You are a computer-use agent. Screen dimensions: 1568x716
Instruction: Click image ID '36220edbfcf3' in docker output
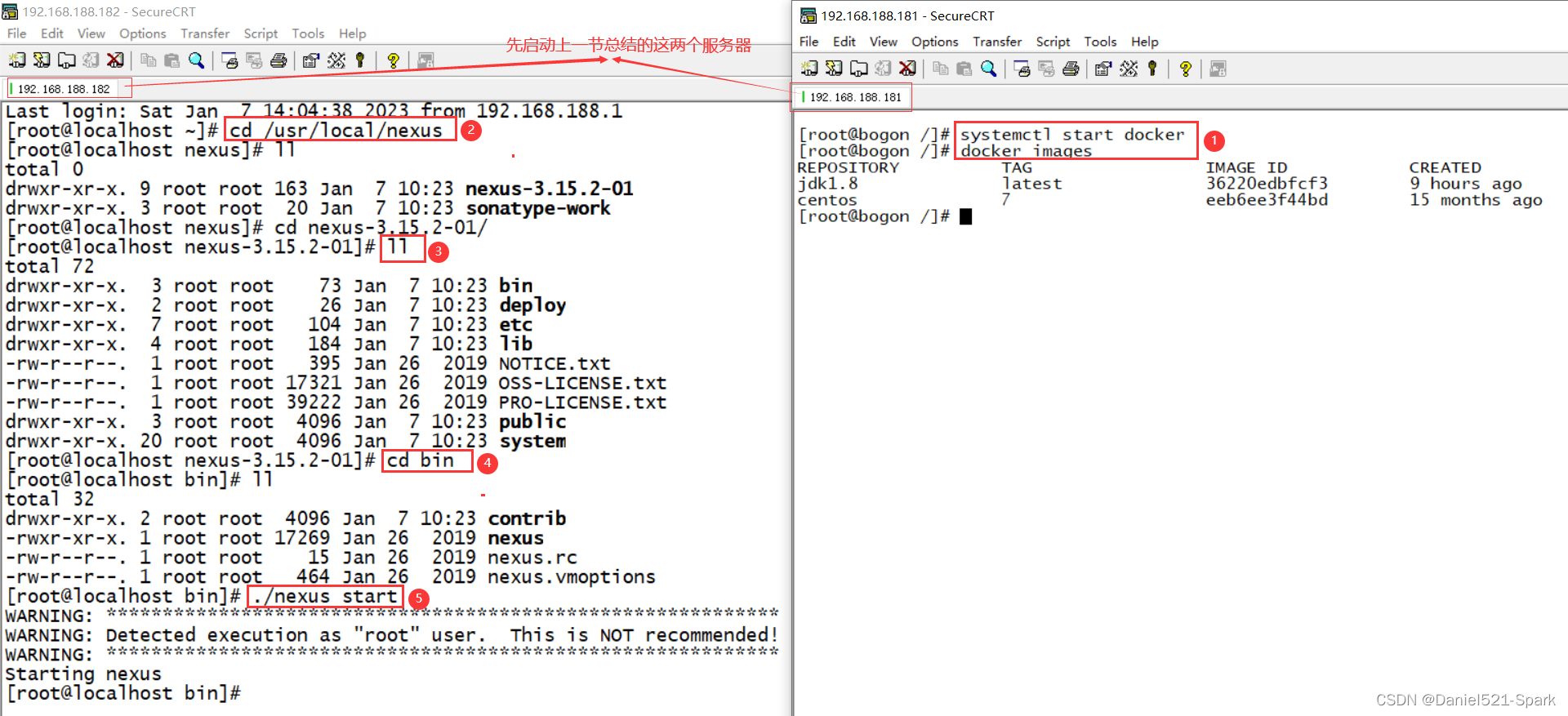point(1267,184)
